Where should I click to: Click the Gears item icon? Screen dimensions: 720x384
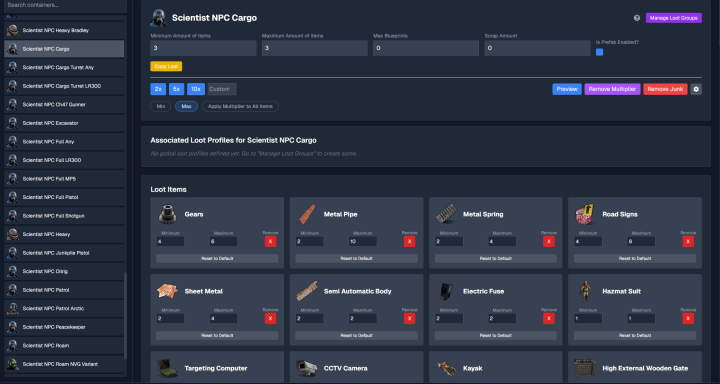[168, 214]
